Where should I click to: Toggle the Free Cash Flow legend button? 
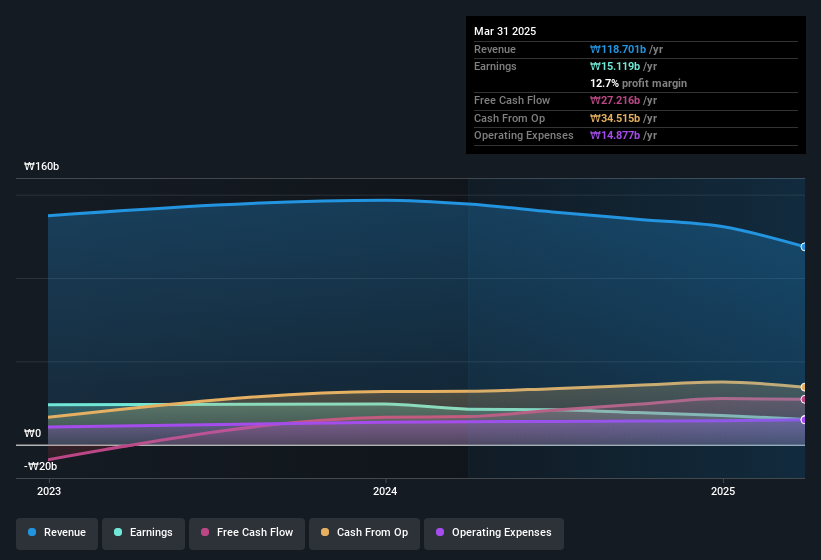(x=247, y=534)
